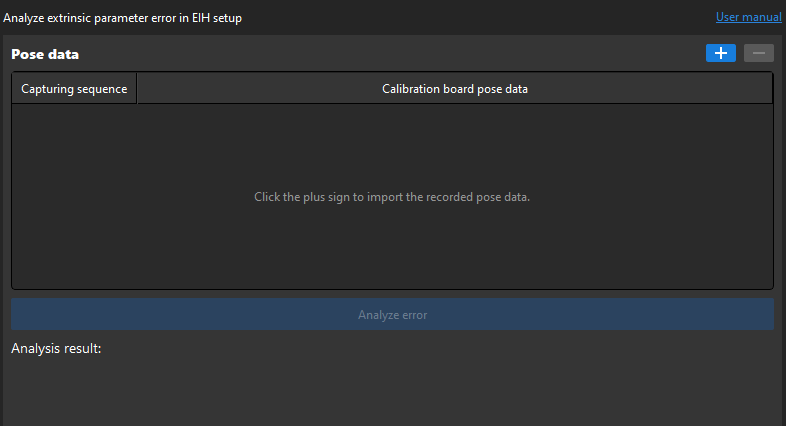
Task: Click the Pose data section heading
Action: click(45, 54)
